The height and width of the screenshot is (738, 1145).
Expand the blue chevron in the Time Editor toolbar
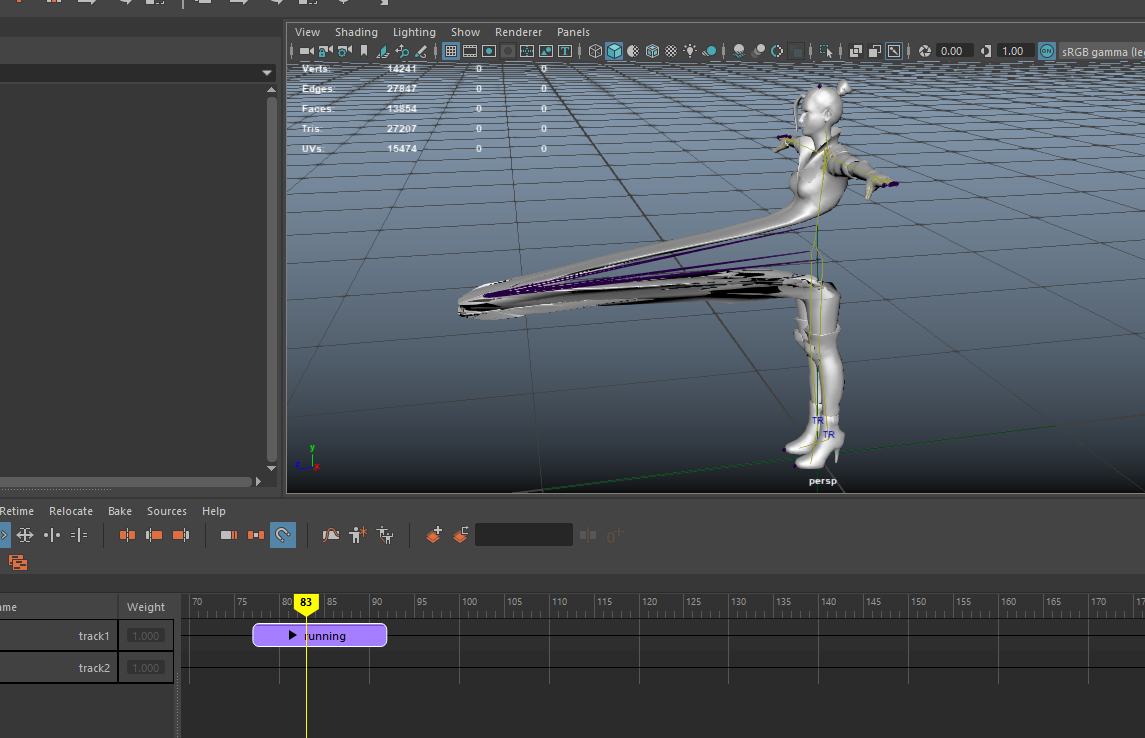pyautogui.click(x=6, y=535)
